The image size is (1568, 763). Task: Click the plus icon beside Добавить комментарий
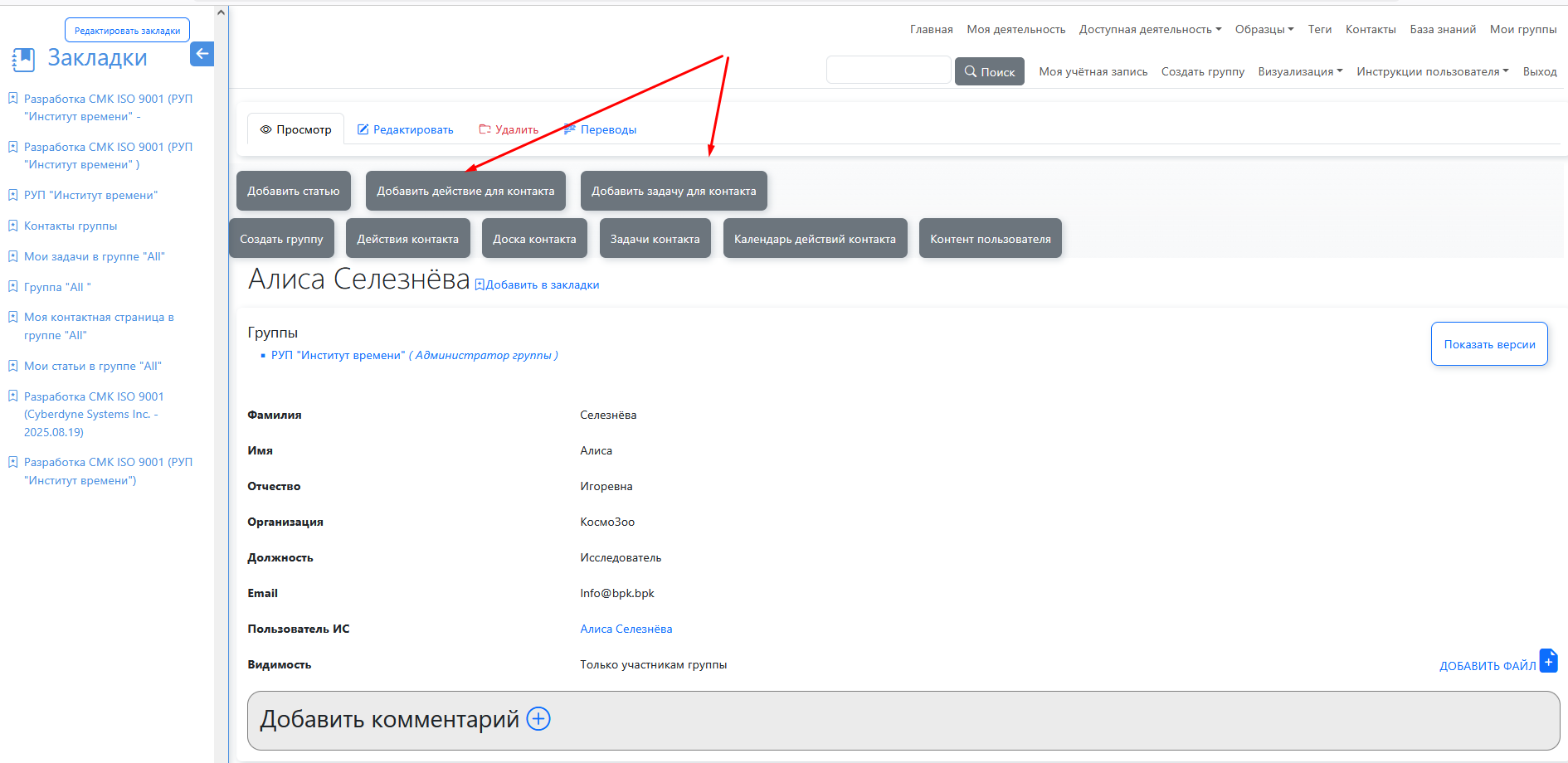[x=538, y=719]
